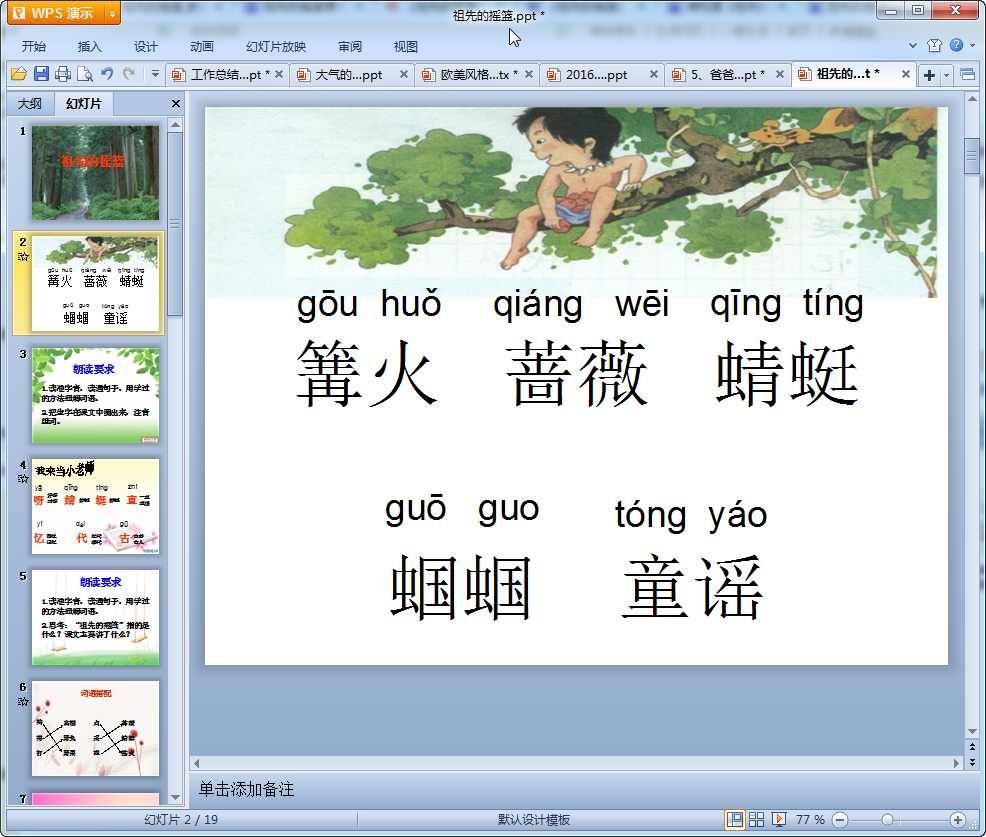Start slideshow from status bar icon
This screenshot has height=837, width=986.
pos(778,819)
